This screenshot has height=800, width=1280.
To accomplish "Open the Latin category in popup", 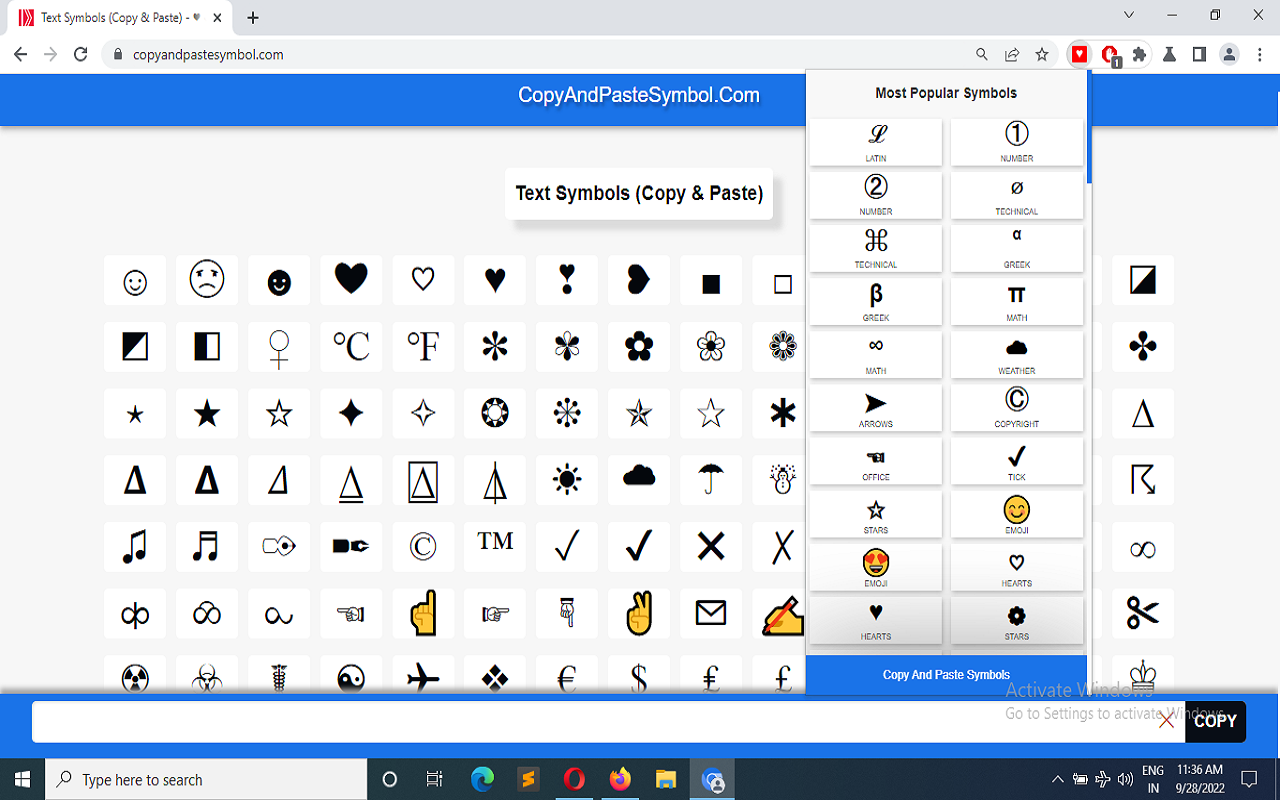I will pos(876,142).
